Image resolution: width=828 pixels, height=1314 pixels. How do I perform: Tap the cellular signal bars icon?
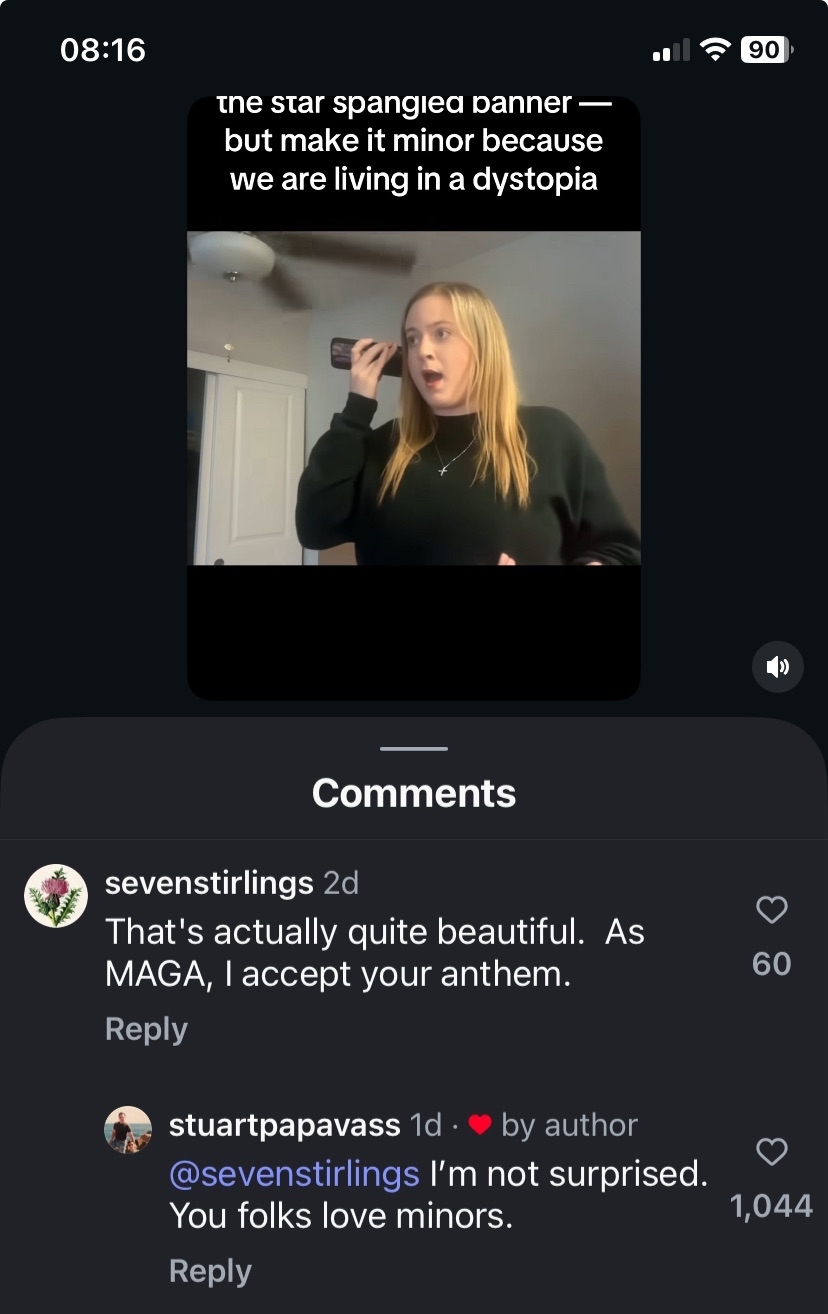tap(671, 50)
